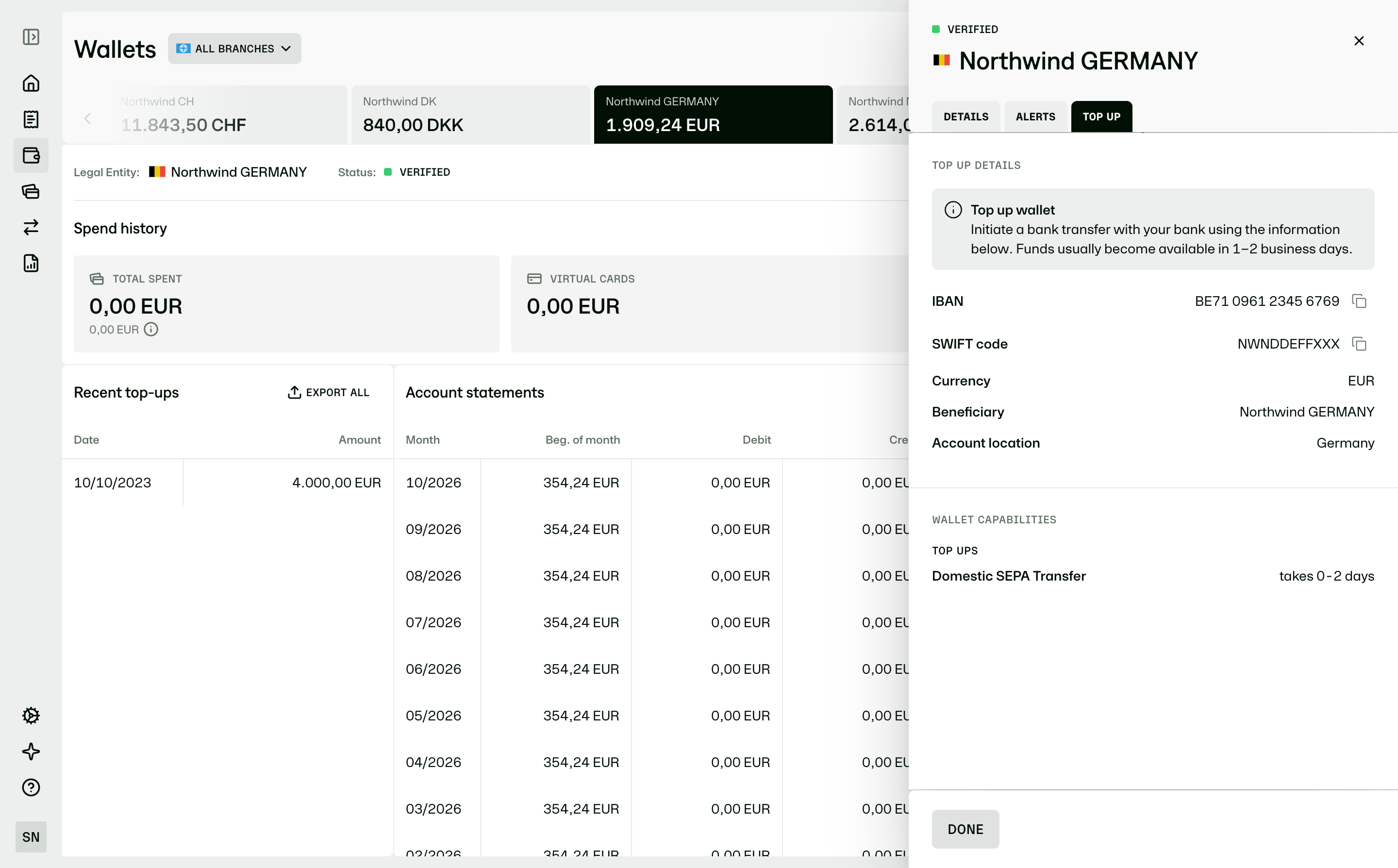Switch to the Details tab
Screen dimensions: 1398x868
pyautogui.click(x=966, y=117)
